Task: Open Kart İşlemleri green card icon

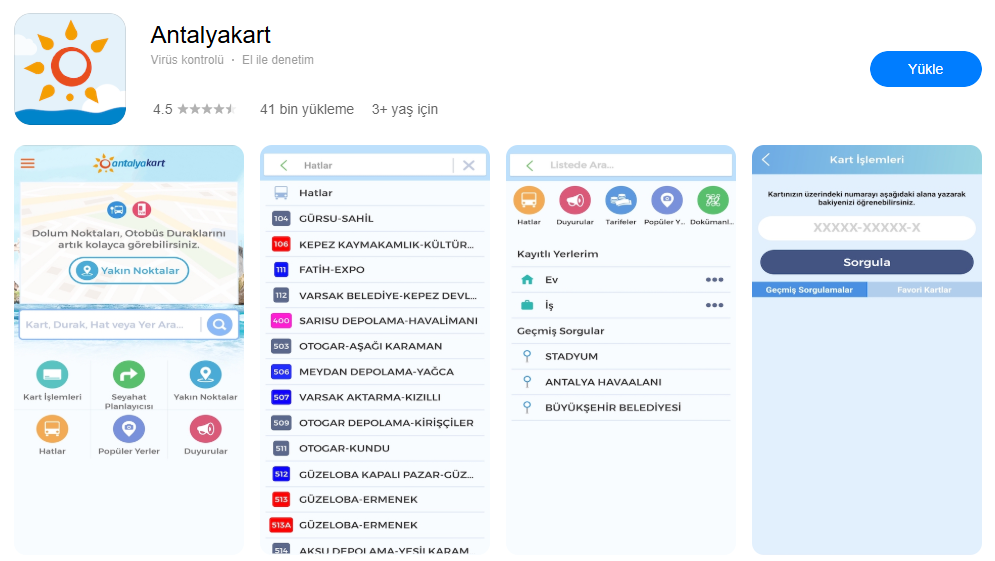Action: 52,374
